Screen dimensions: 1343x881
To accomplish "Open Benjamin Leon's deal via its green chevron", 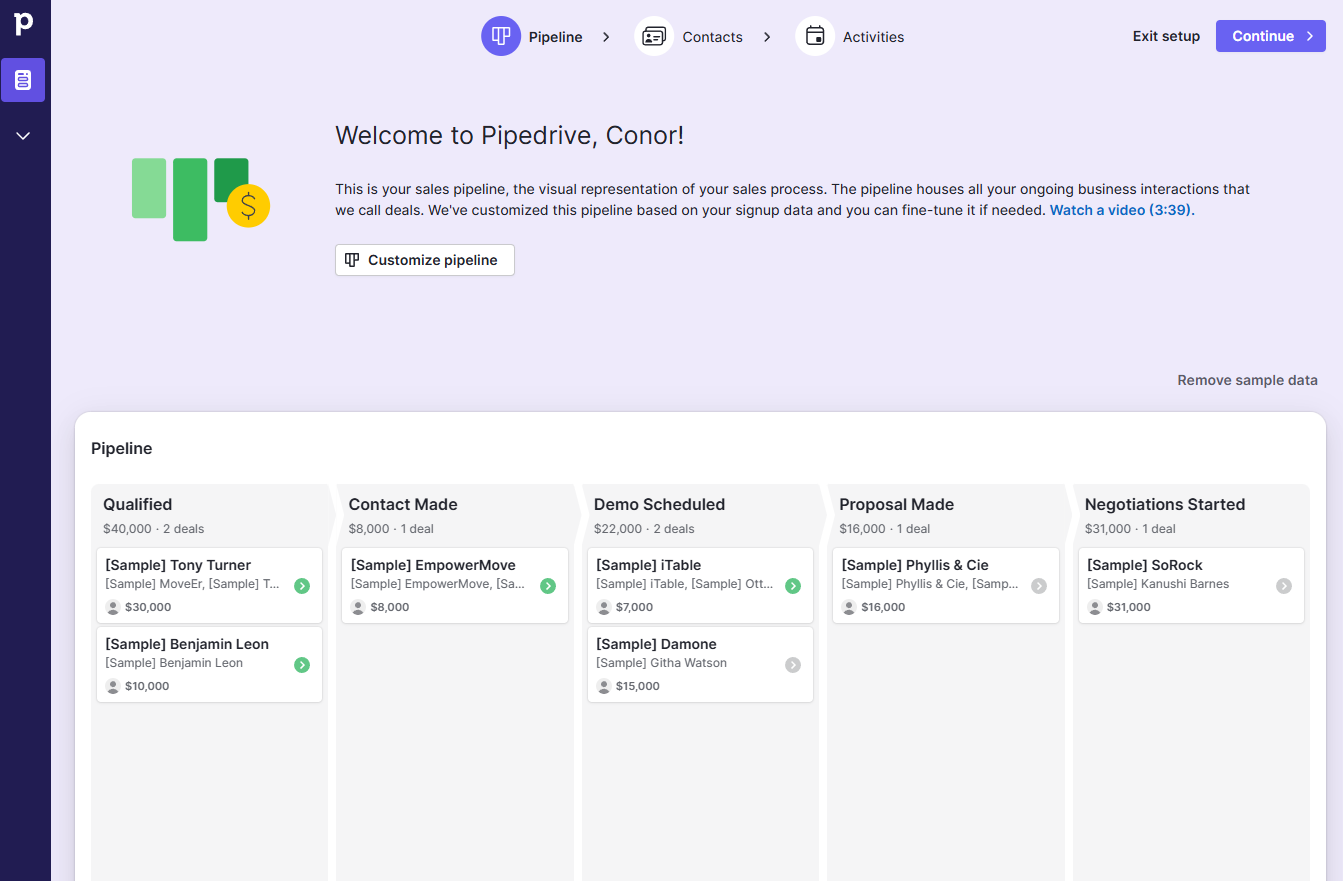I will 302,664.
